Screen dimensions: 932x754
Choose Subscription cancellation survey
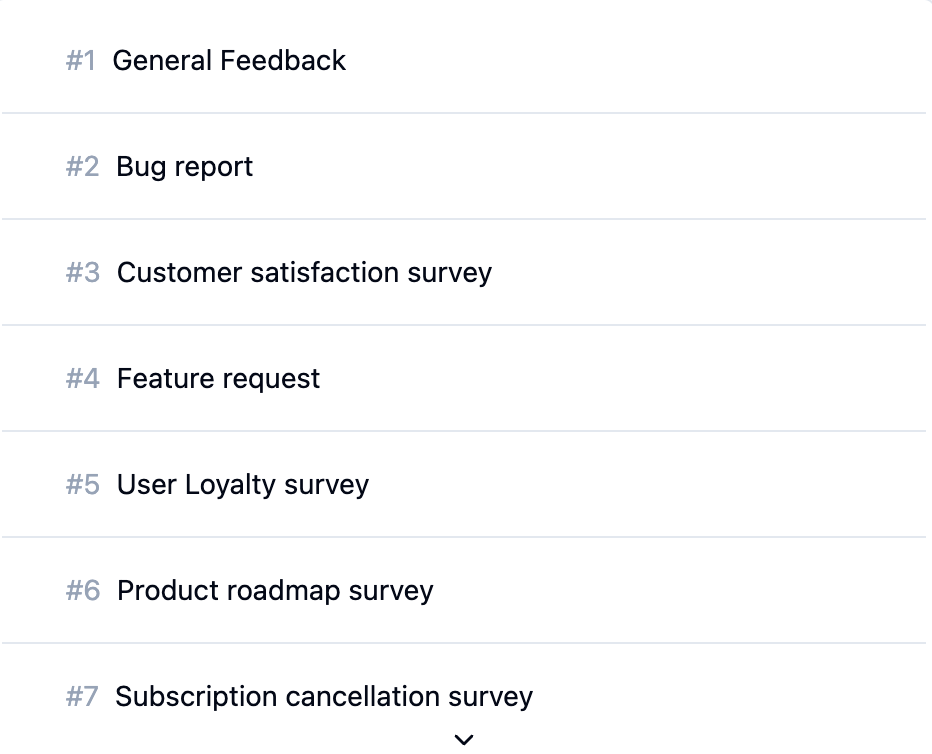coord(324,697)
